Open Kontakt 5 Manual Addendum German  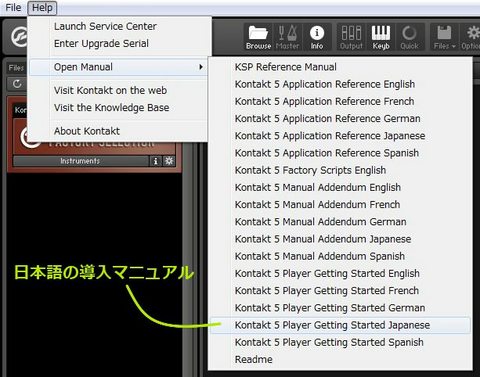coord(340,222)
